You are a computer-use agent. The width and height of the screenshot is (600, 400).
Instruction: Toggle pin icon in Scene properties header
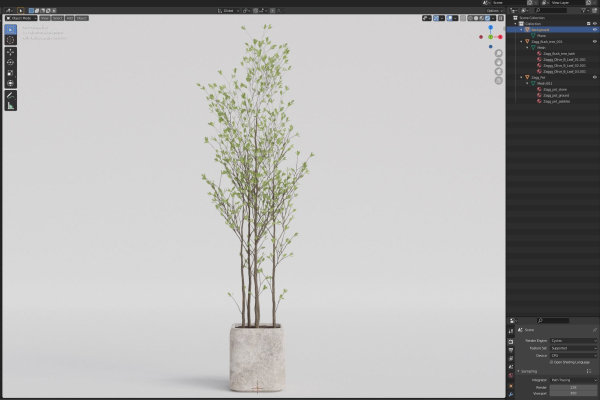pyautogui.click(x=595, y=330)
